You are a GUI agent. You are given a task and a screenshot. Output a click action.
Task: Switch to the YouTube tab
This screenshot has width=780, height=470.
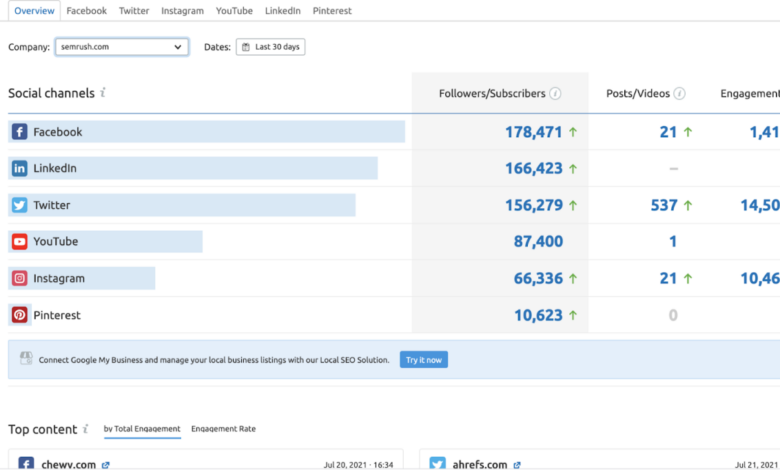click(234, 11)
